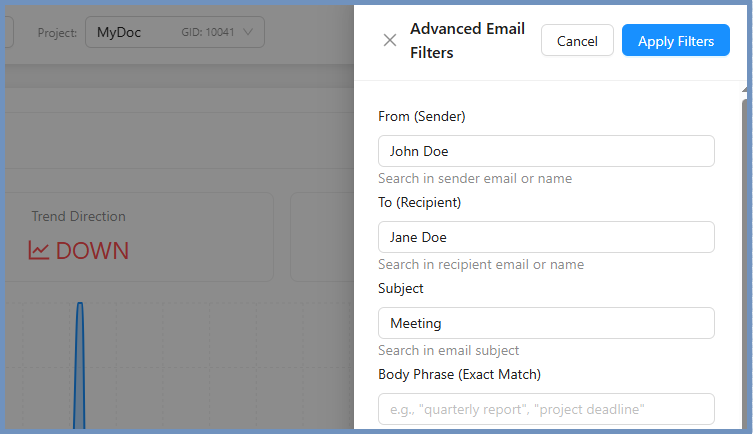Click the 'Search in email subject' hint
The image size is (753, 434).
click(x=448, y=351)
